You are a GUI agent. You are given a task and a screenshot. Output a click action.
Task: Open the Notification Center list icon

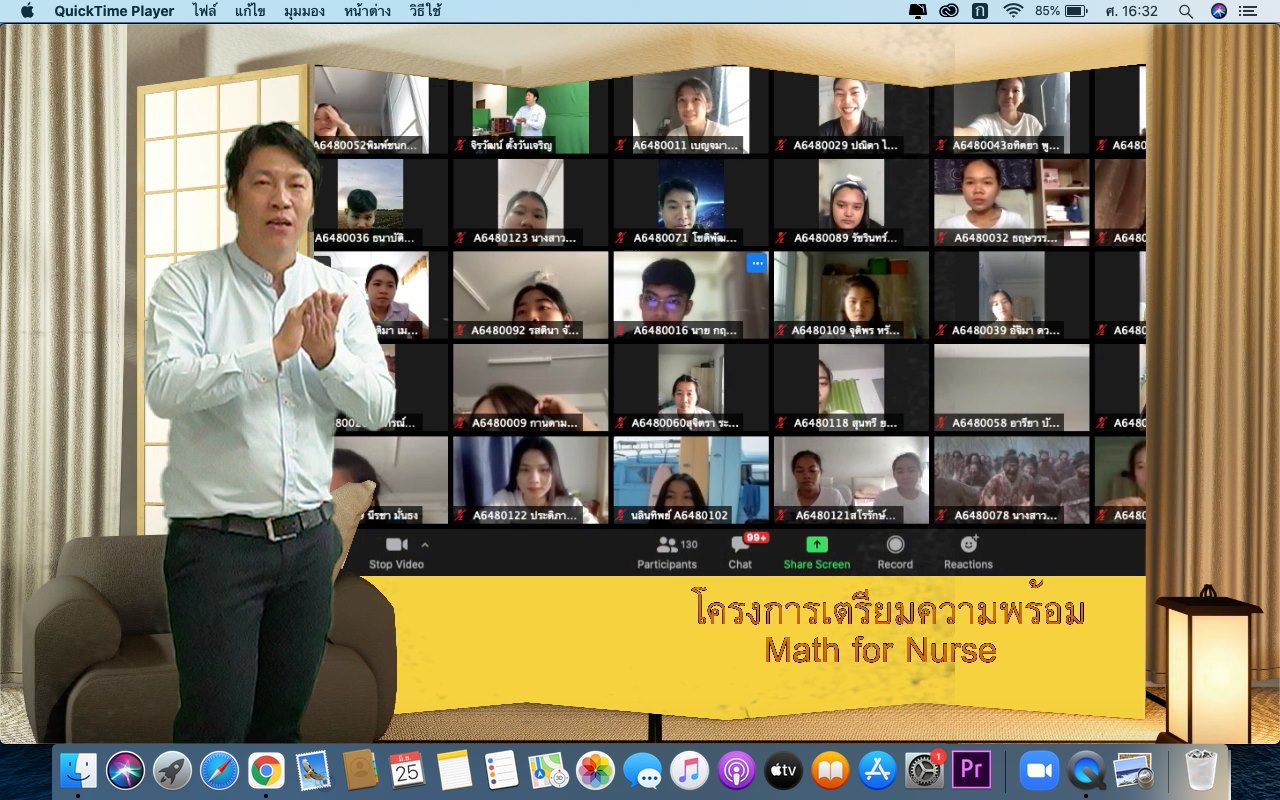1247,11
